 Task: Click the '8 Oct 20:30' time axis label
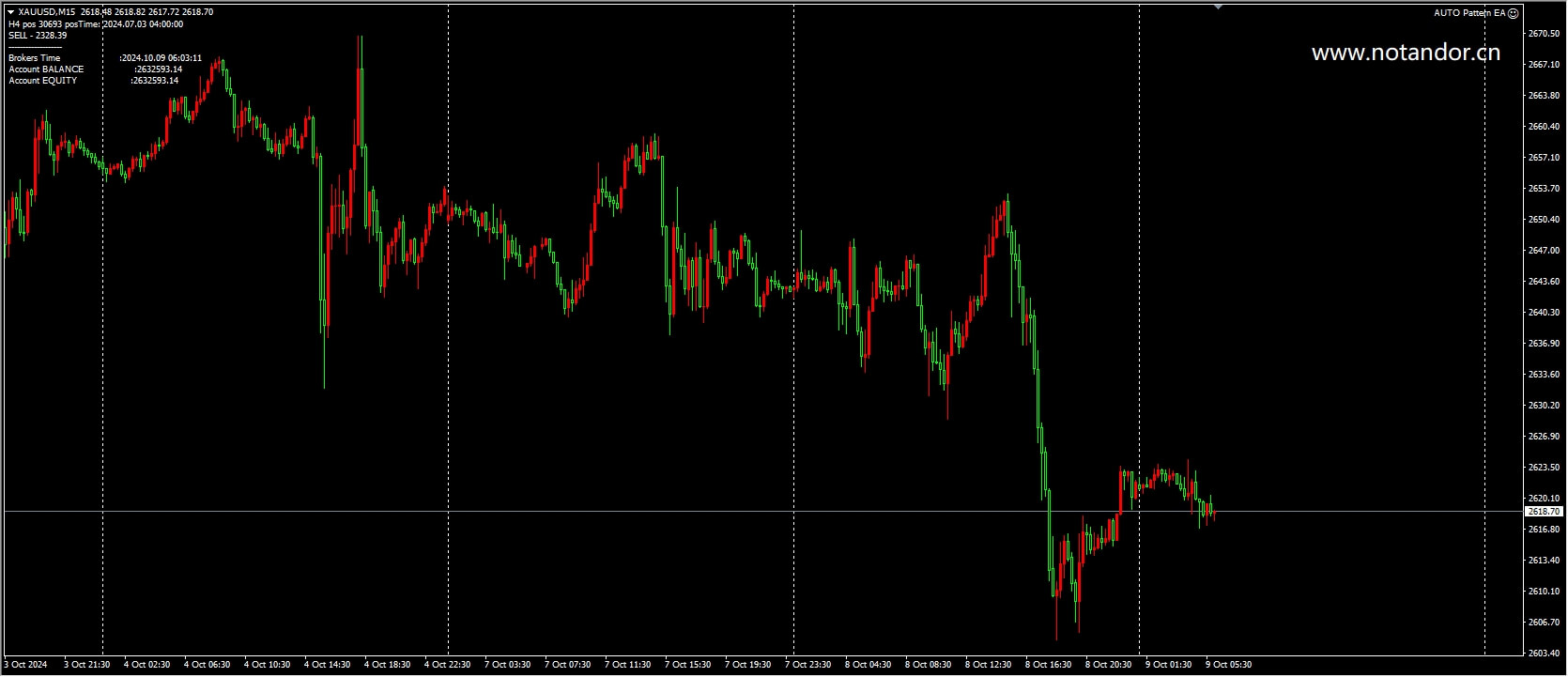(1108, 665)
